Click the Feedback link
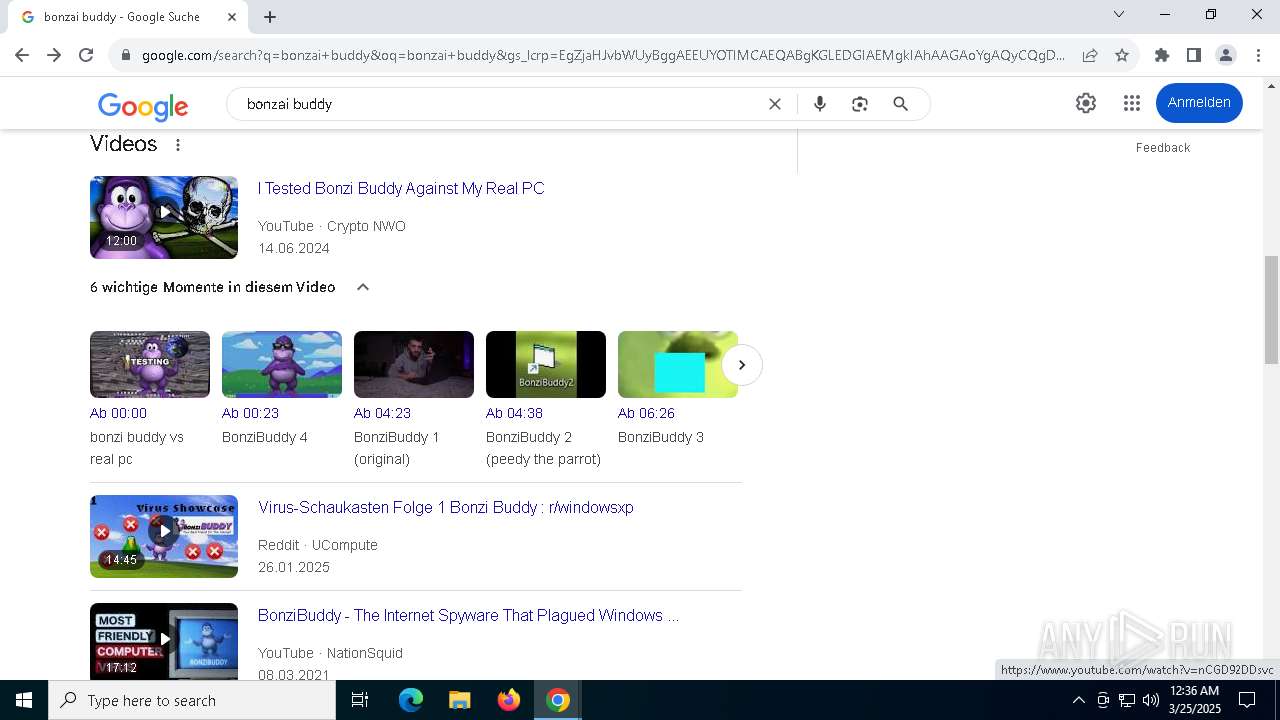Image resolution: width=1280 pixels, height=720 pixels. 1163,148
